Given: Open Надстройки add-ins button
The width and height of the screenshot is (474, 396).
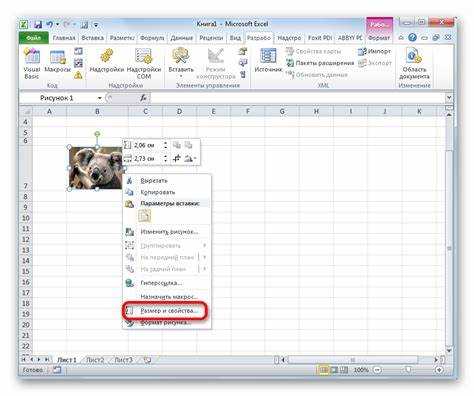Looking at the screenshot, I should tap(107, 61).
